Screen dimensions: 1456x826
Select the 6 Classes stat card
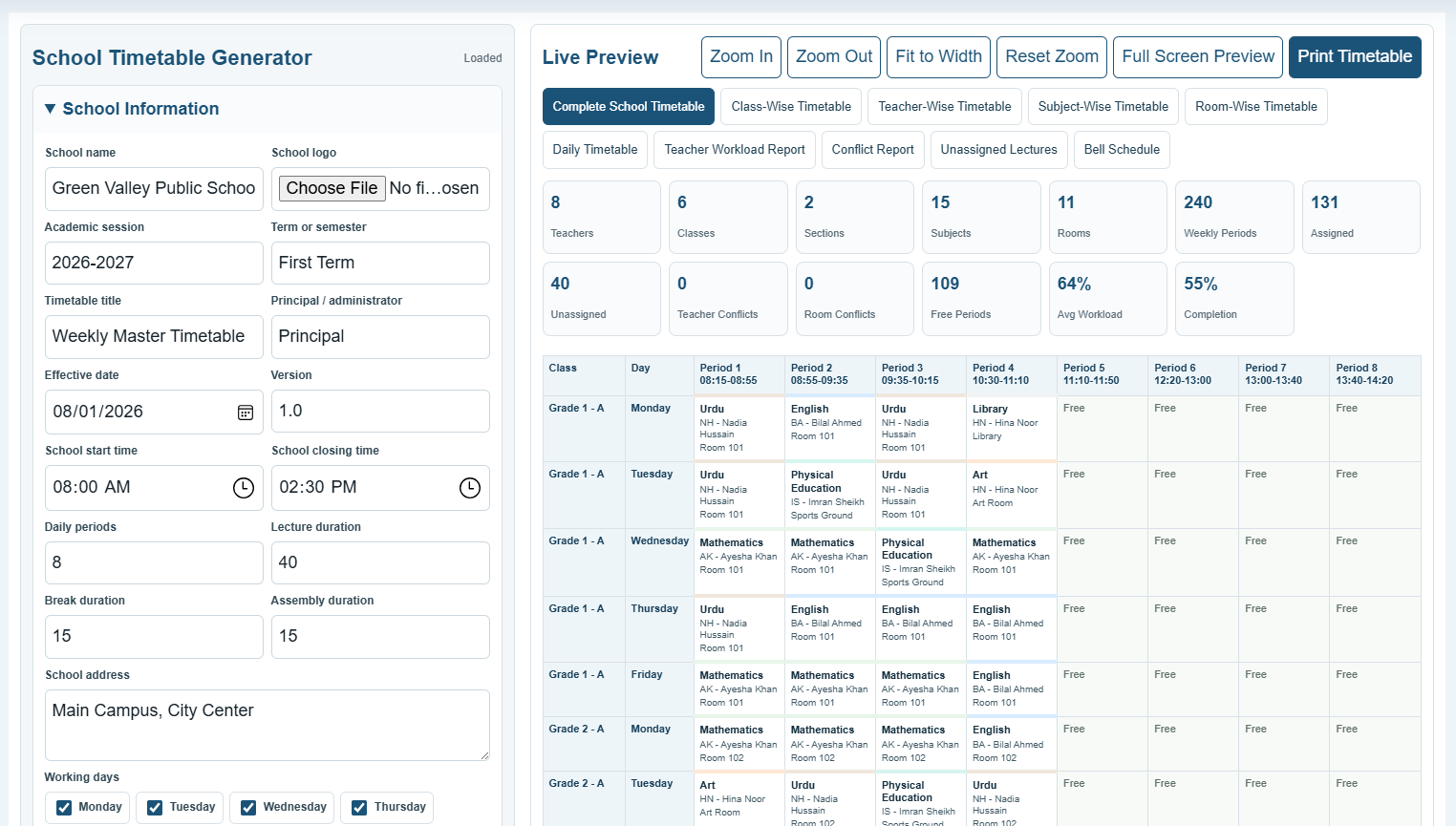728,218
